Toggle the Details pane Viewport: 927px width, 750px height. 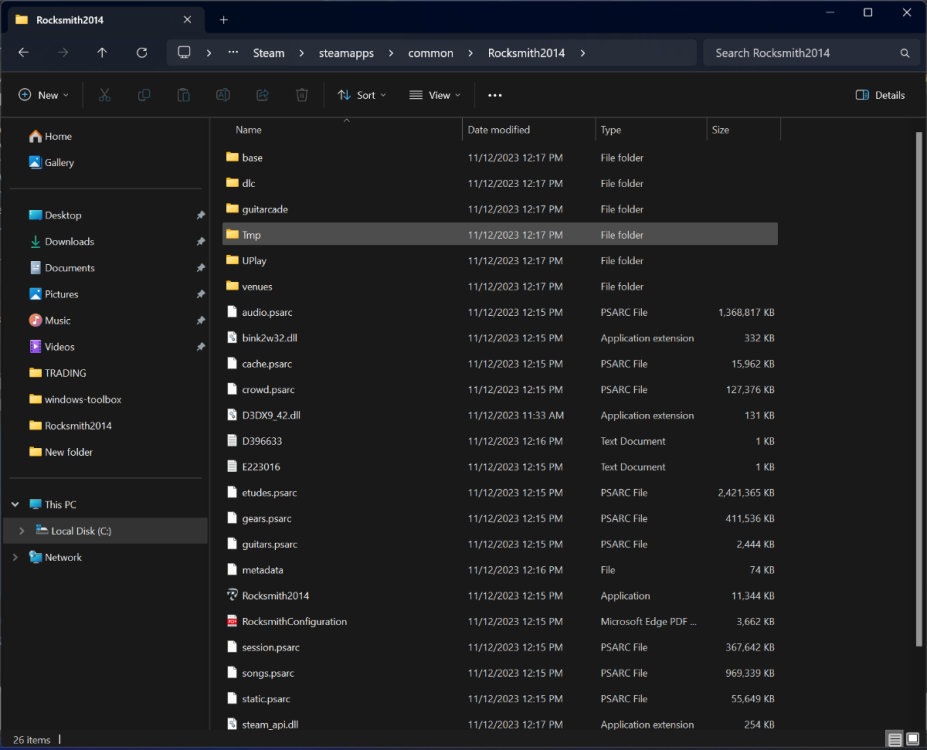click(x=880, y=95)
